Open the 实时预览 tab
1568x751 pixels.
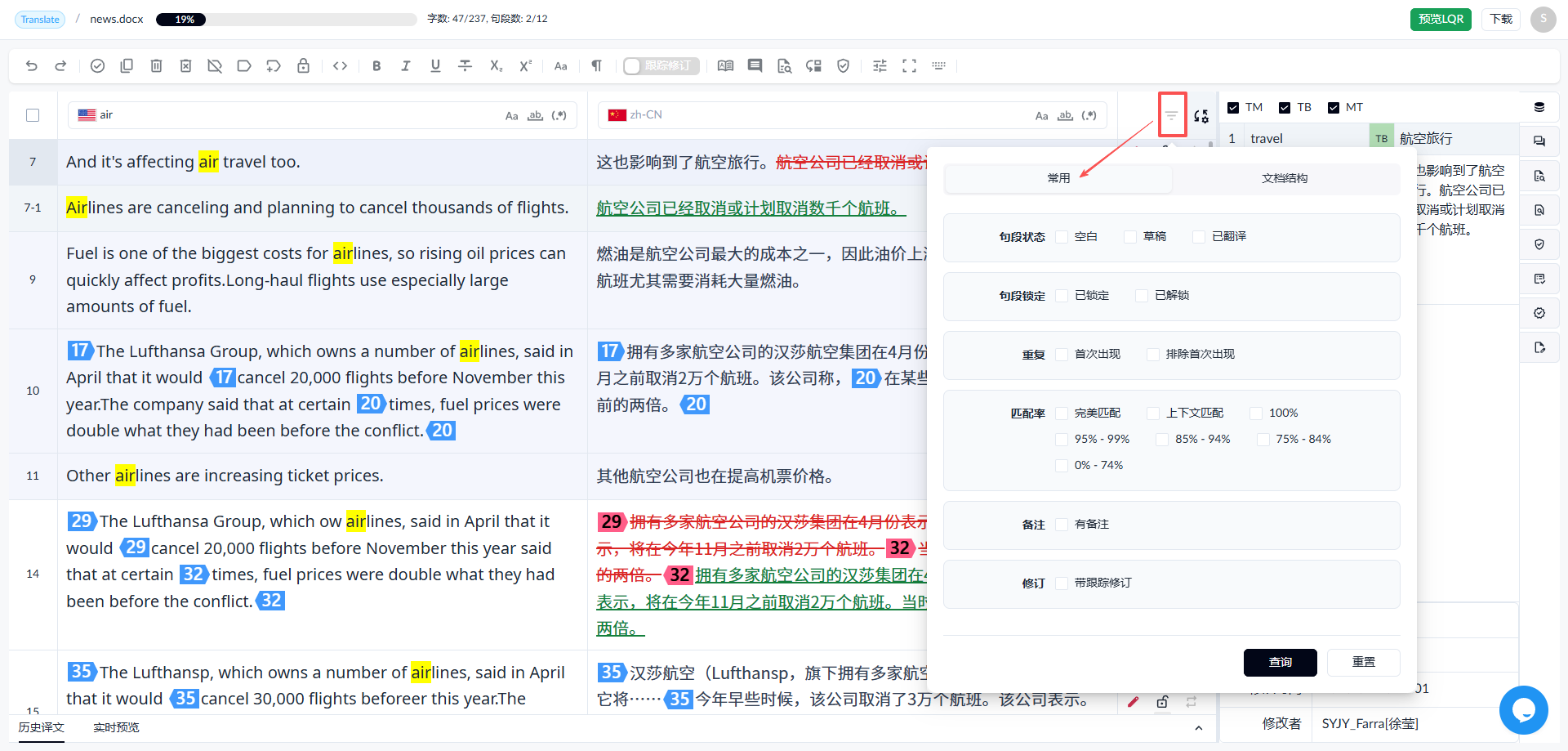(116, 727)
